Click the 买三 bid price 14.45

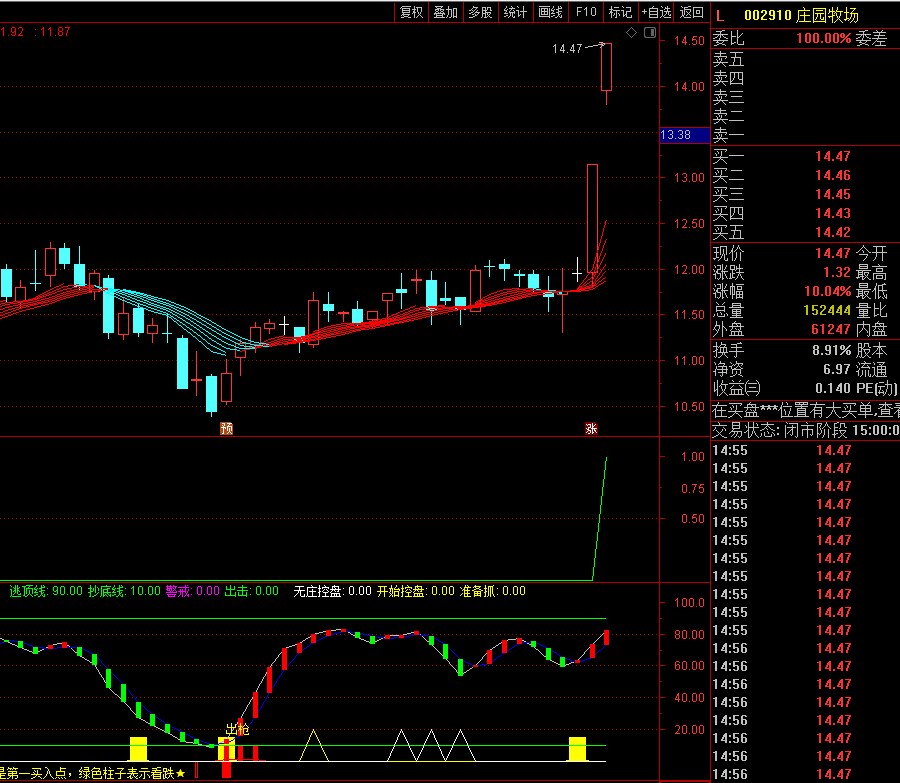[x=833, y=194]
